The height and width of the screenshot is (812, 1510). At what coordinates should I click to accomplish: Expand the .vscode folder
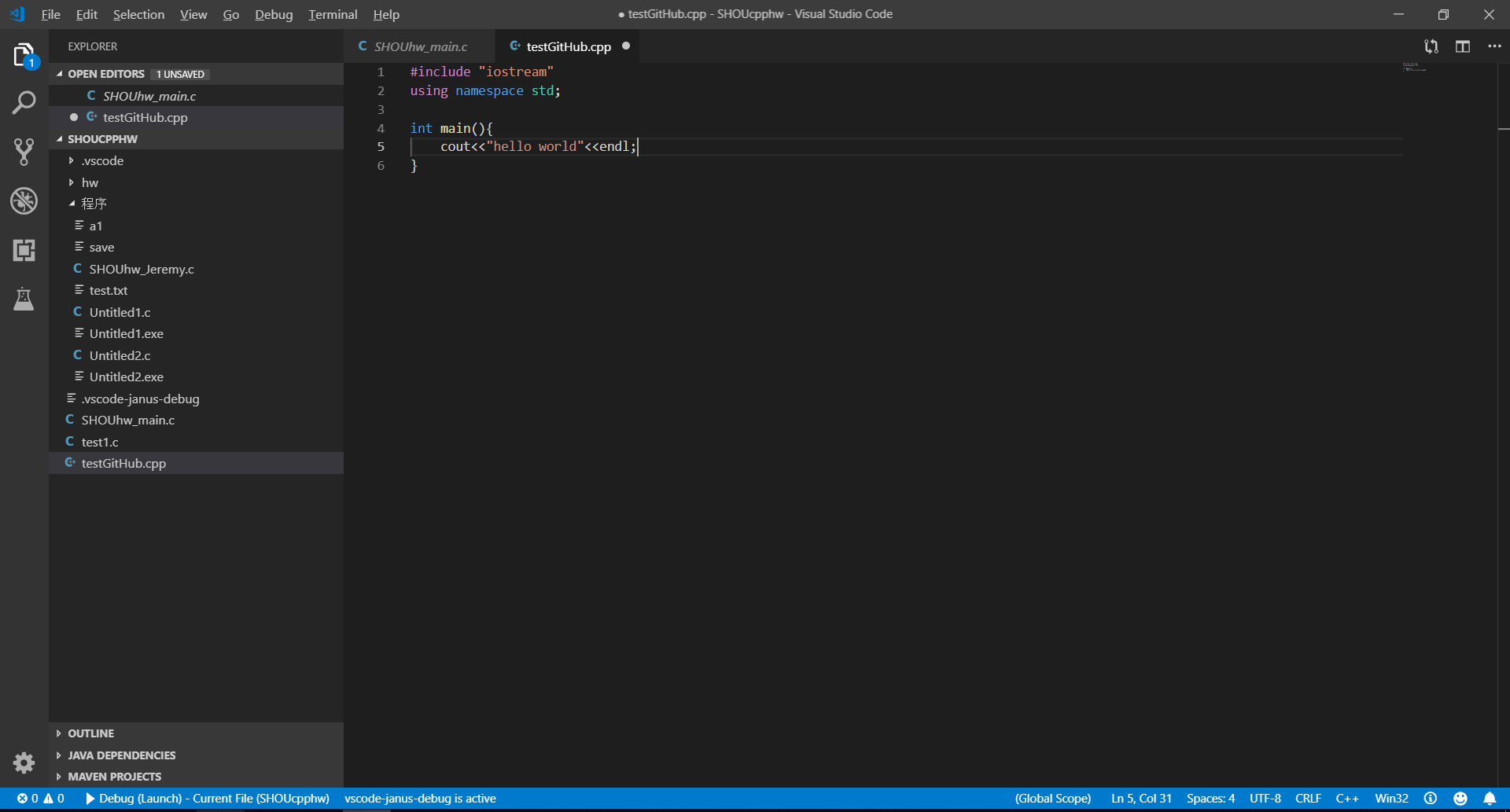point(72,160)
